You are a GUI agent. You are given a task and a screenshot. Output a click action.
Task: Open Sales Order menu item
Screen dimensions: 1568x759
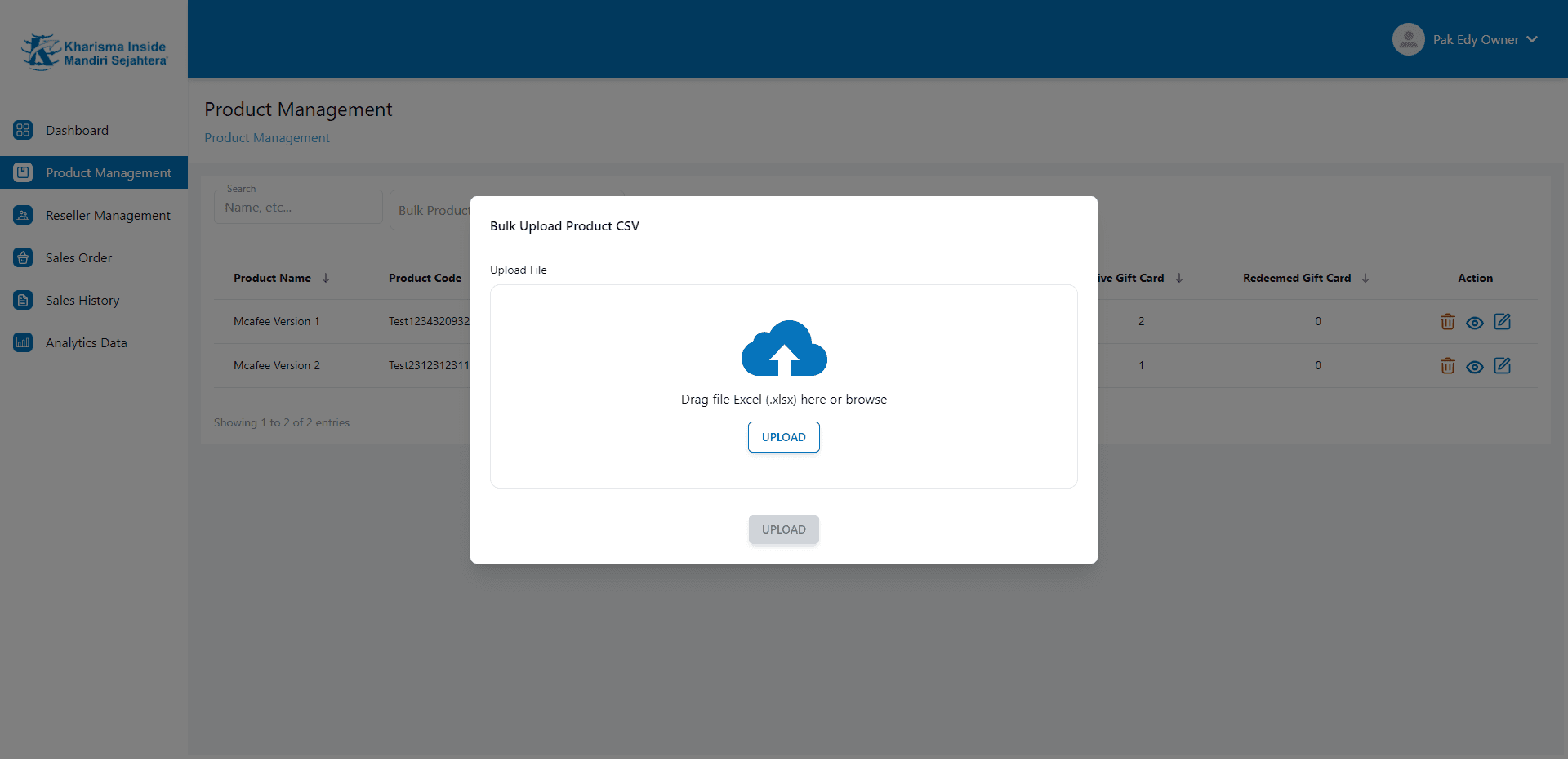click(x=94, y=257)
